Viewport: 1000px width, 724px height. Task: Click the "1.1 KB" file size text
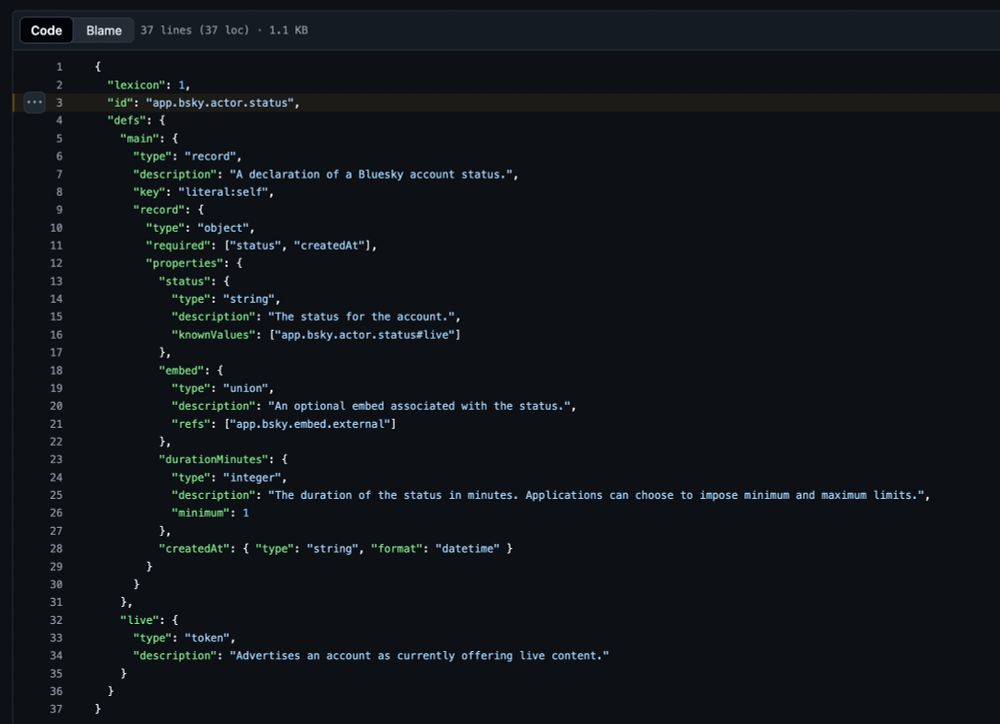[x=288, y=30]
